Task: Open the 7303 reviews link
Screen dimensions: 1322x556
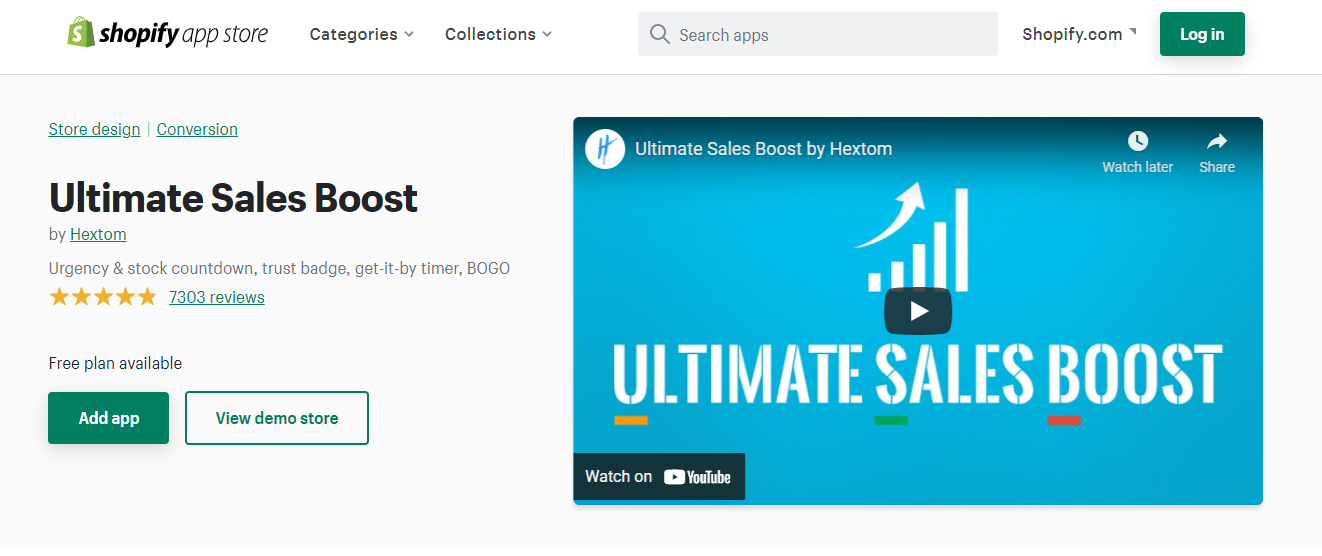Action: (217, 297)
